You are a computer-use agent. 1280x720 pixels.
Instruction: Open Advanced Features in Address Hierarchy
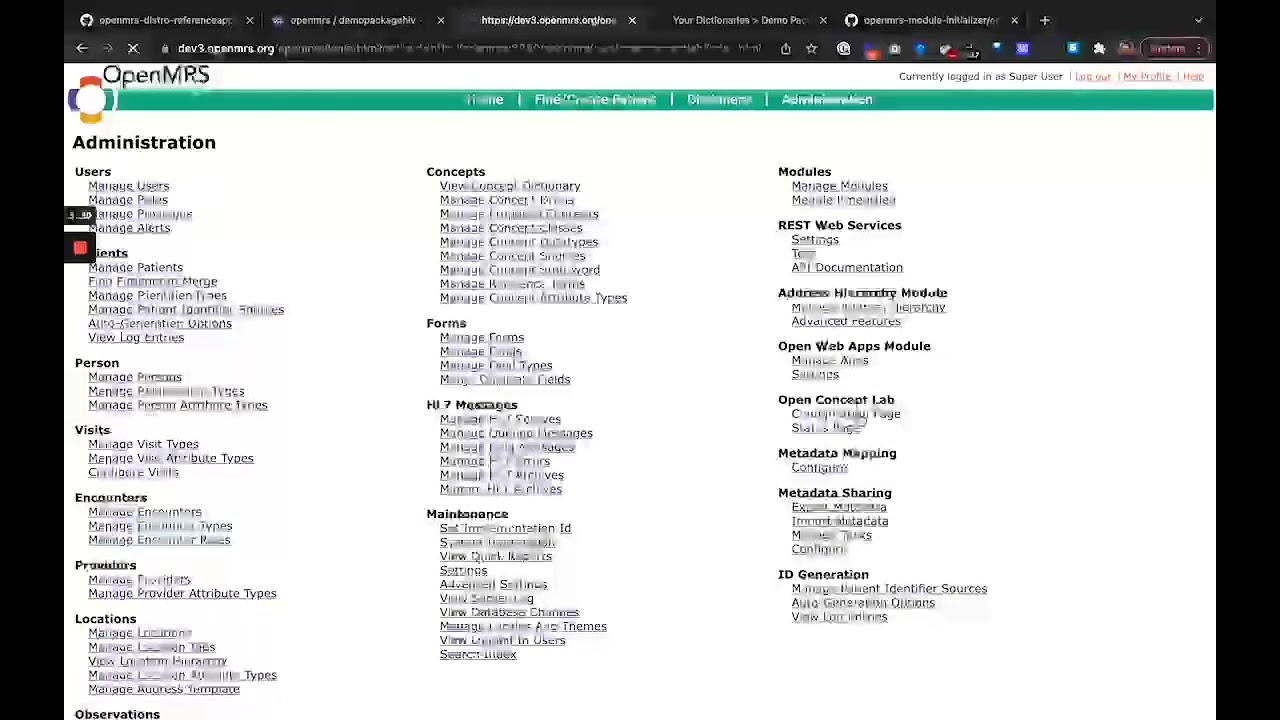[x=846, y=321]
